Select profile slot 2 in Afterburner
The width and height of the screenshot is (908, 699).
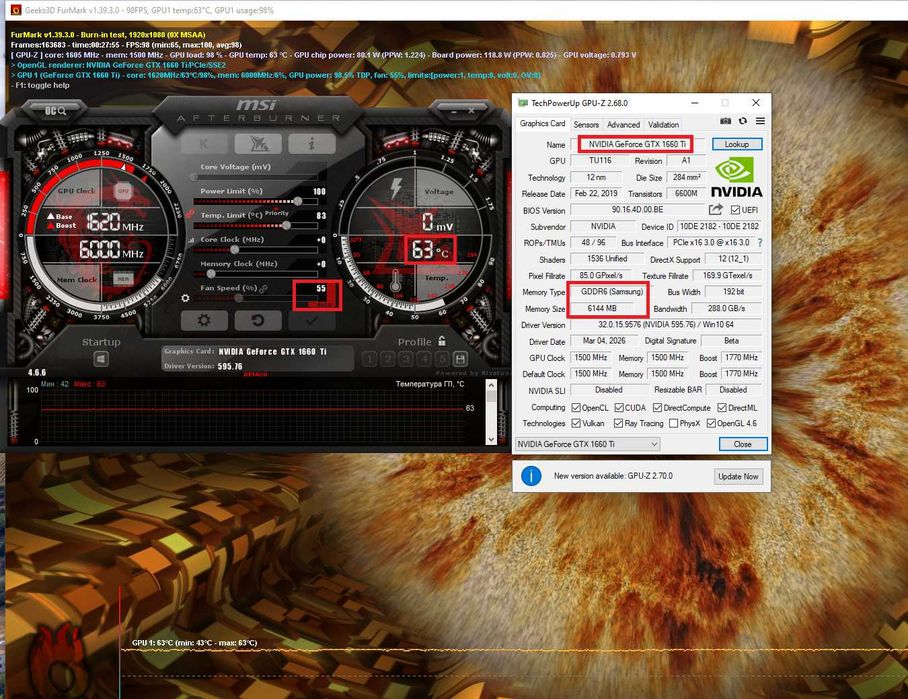click(388, 359)
